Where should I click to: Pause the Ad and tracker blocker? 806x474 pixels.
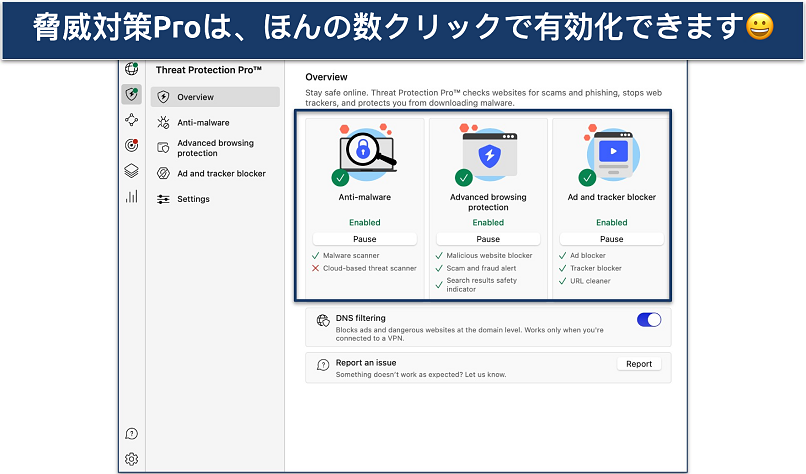click(611, 239)
